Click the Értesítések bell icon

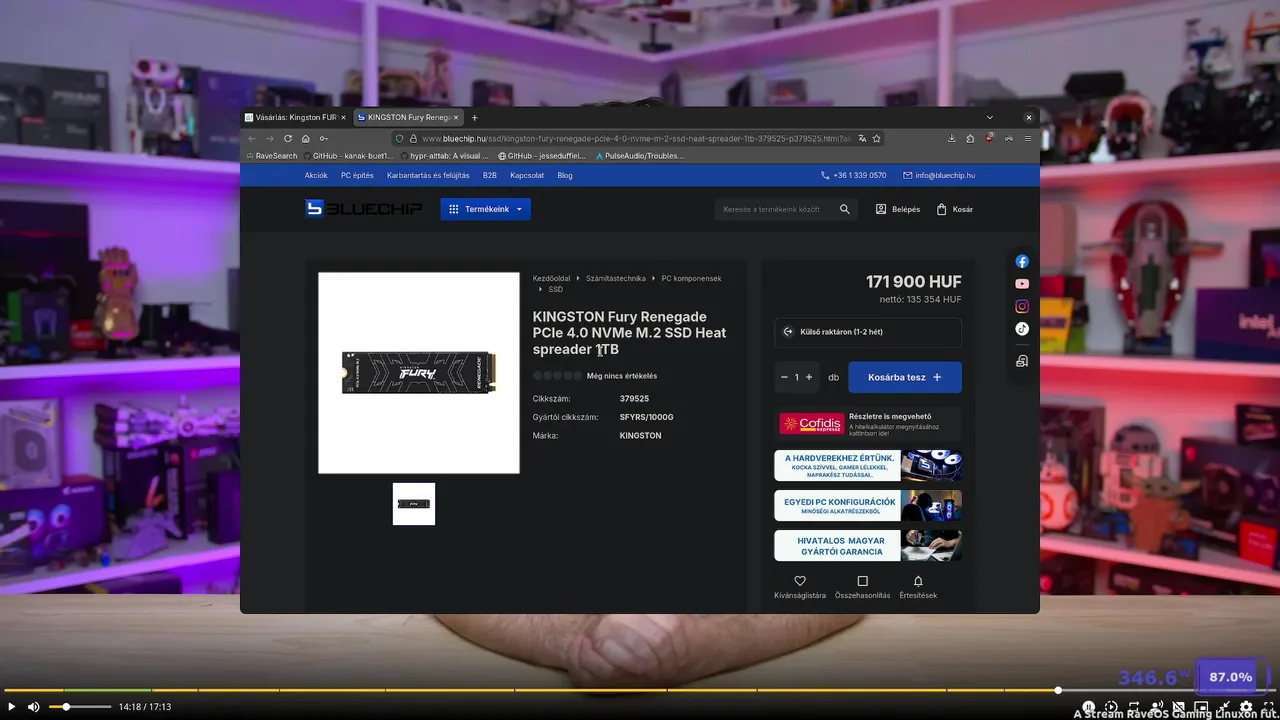coord(918,581)
